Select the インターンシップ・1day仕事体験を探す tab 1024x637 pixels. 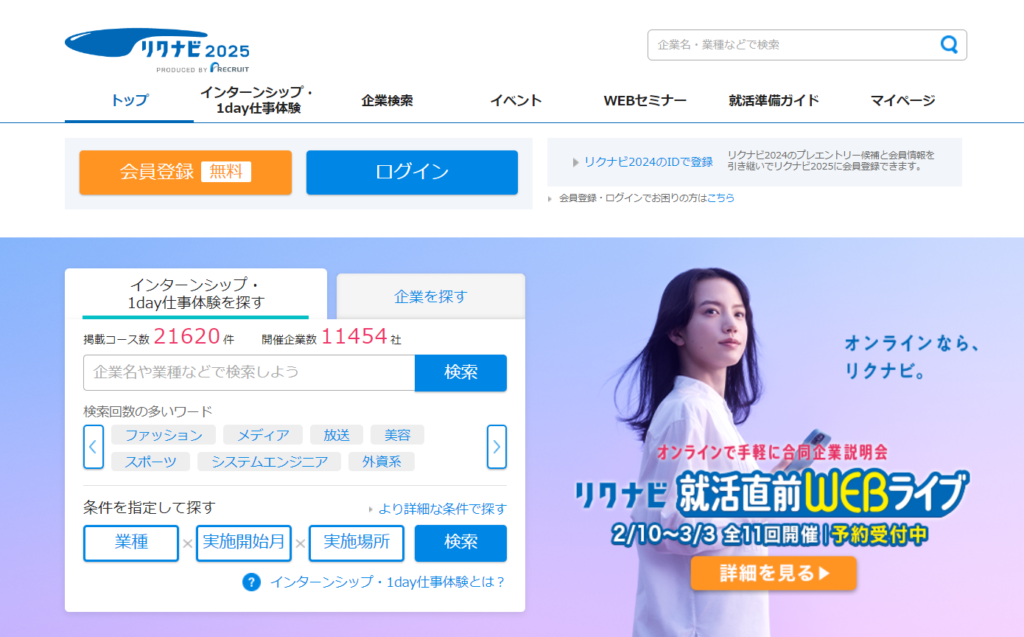(x=196, y=293)
